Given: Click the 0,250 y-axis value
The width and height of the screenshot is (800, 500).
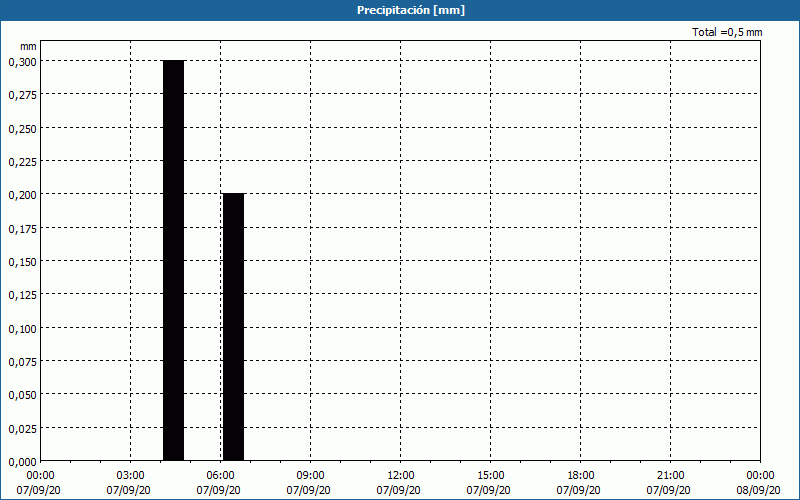Looking at the screenshot, I should click(22, 129).
